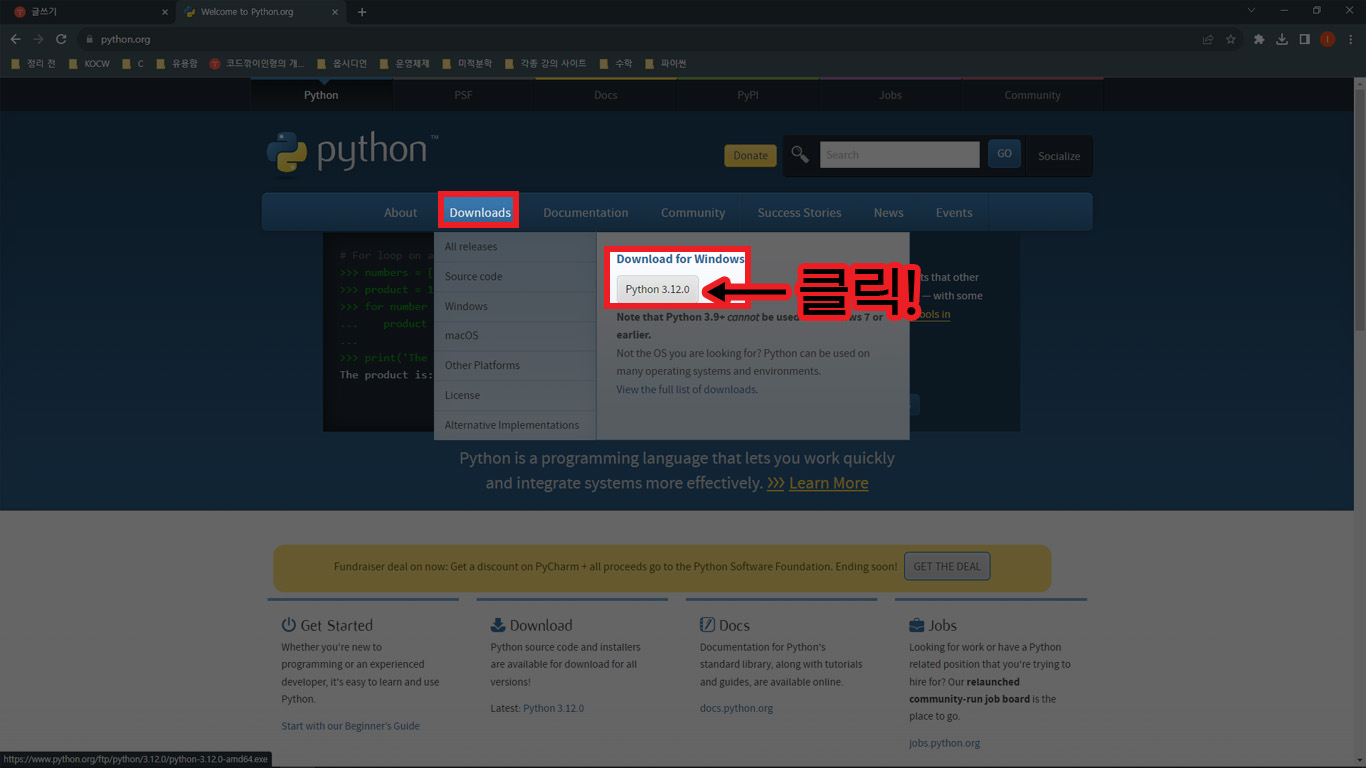
Task: Open the KOCW bookmark folder
Action: pos(90,63)
